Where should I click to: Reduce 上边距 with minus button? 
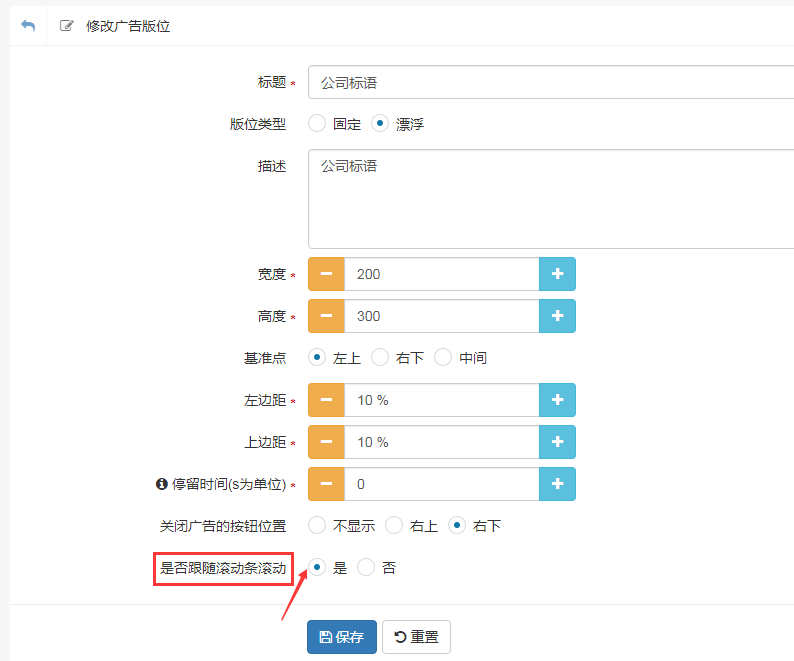click(326, 442)
